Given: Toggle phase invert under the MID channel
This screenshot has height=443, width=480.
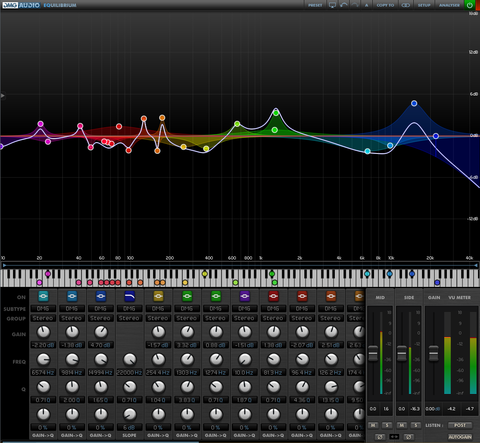Looking at the screenshot, I should [380, 436].
